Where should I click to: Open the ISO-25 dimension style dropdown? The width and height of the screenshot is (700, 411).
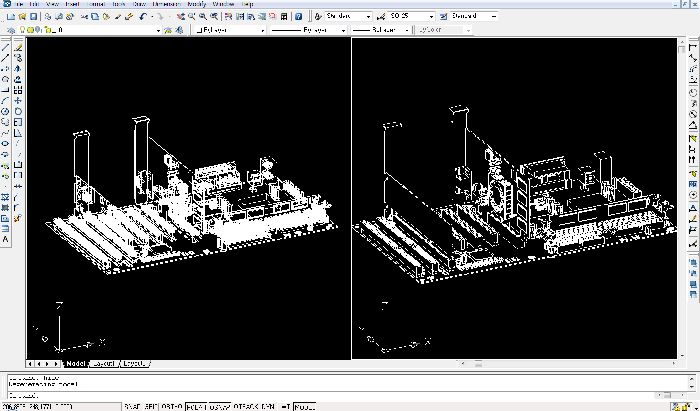[411, 17]
